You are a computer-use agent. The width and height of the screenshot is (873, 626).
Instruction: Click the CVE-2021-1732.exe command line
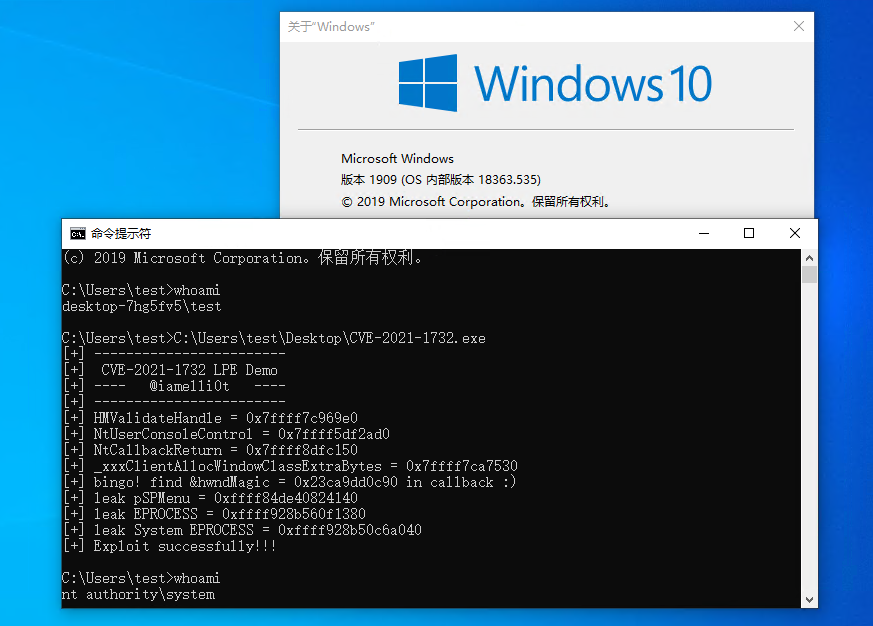[273, 339]
